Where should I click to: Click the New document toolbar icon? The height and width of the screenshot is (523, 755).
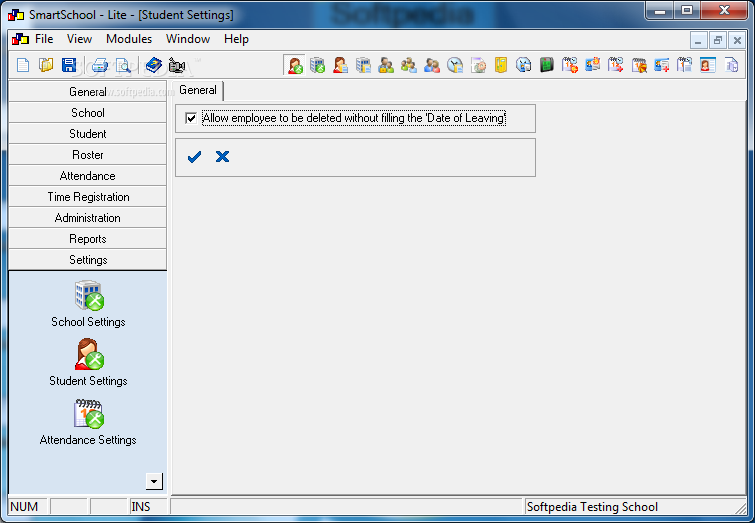coord(23,65)
